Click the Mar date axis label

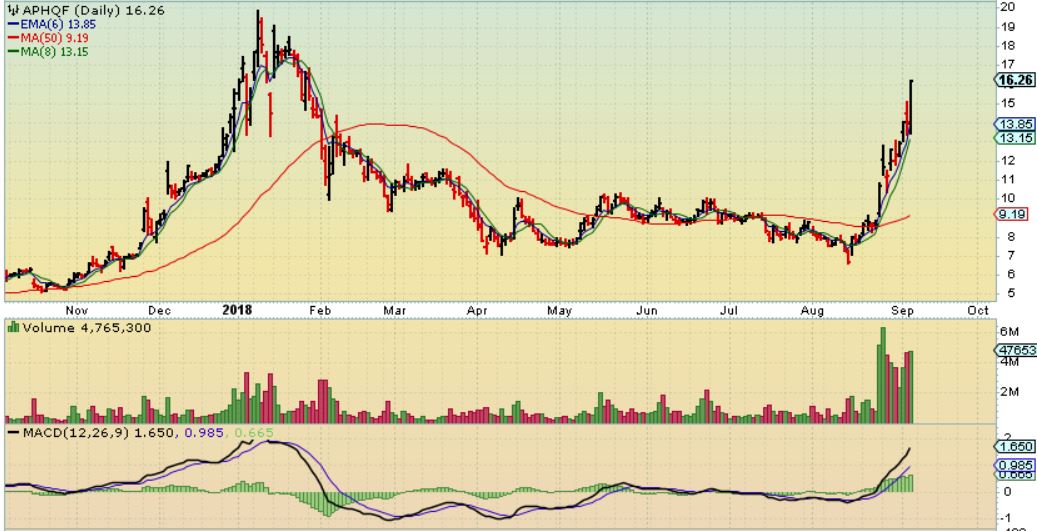(395, 310)
